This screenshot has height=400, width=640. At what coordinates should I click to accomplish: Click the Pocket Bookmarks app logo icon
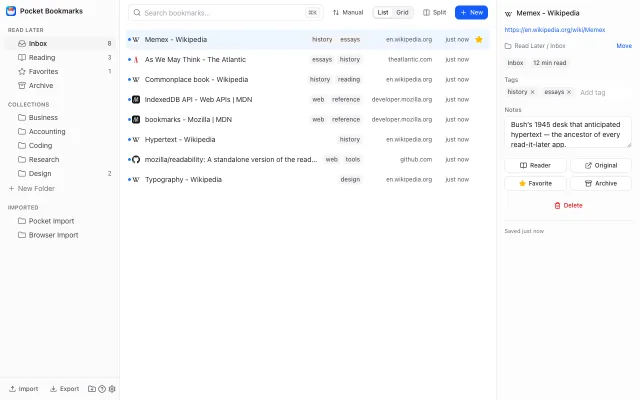point(11,11)
